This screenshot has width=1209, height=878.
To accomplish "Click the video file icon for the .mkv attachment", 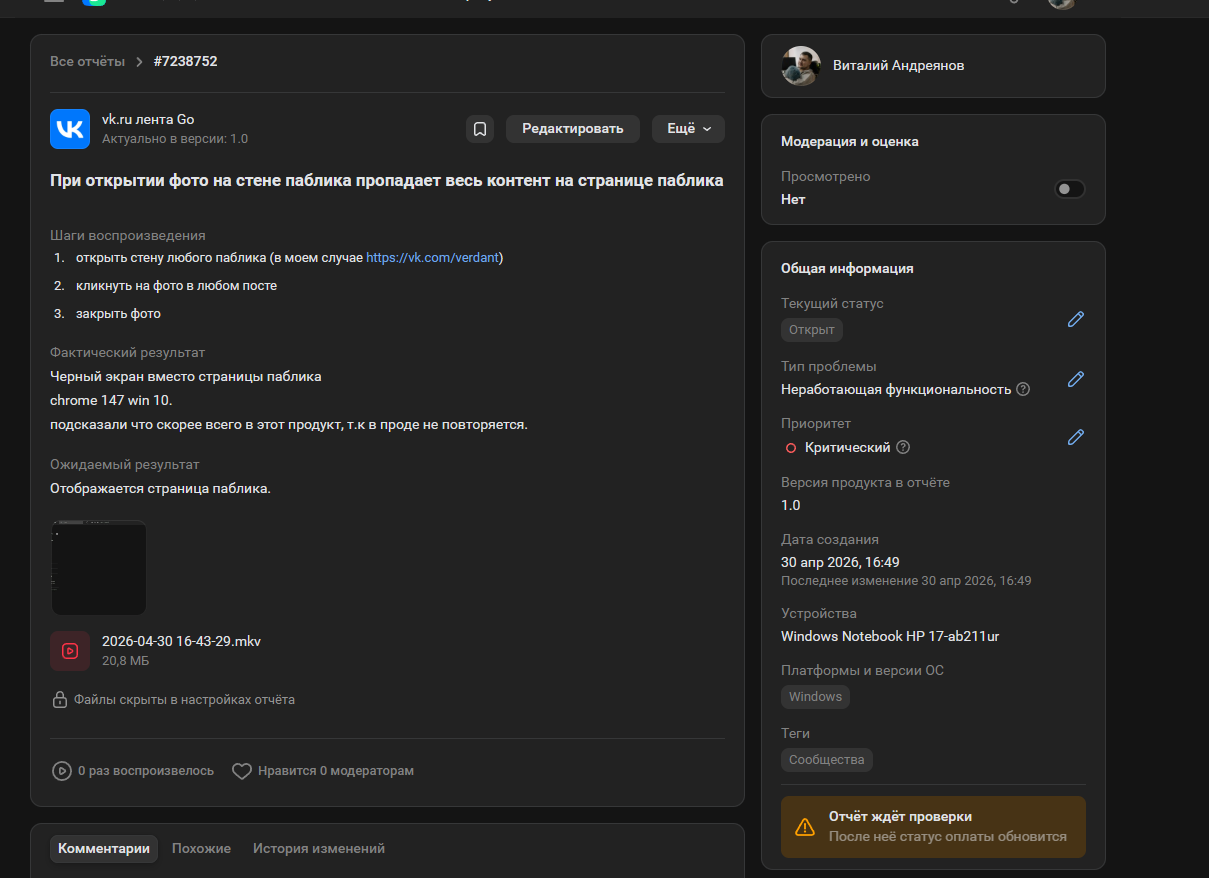I will [x=70, y=651].
